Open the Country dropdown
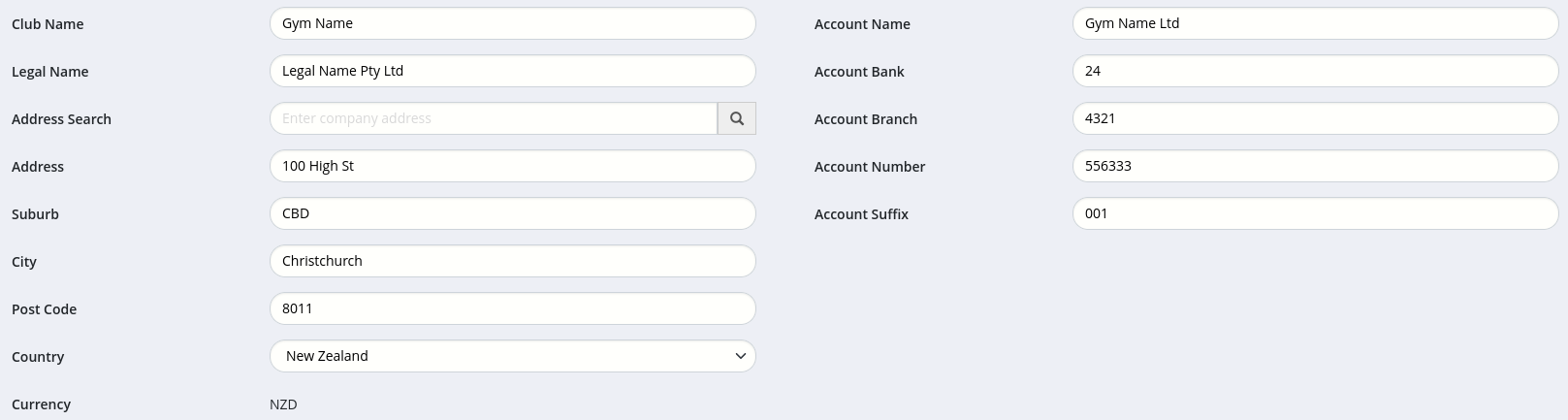The width and height of the screenshot is (1568, 420). (512, 356)
